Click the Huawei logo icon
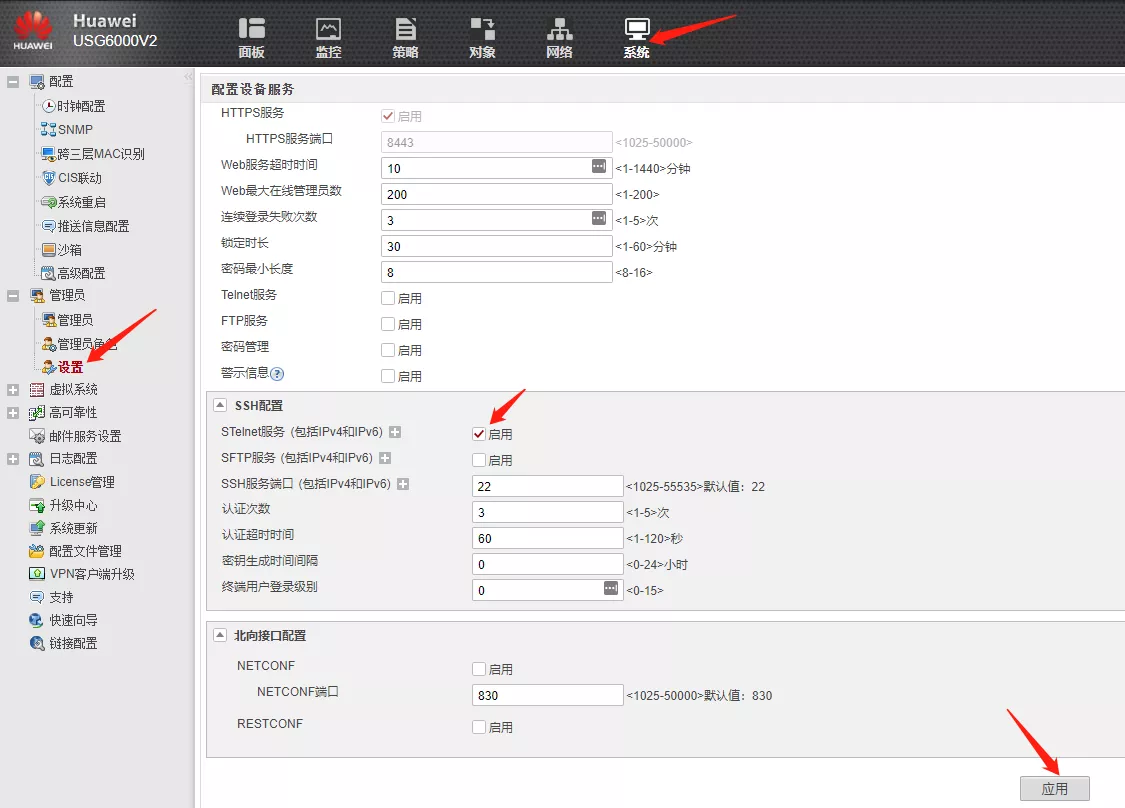1125x808 pixels. (32, 30)
